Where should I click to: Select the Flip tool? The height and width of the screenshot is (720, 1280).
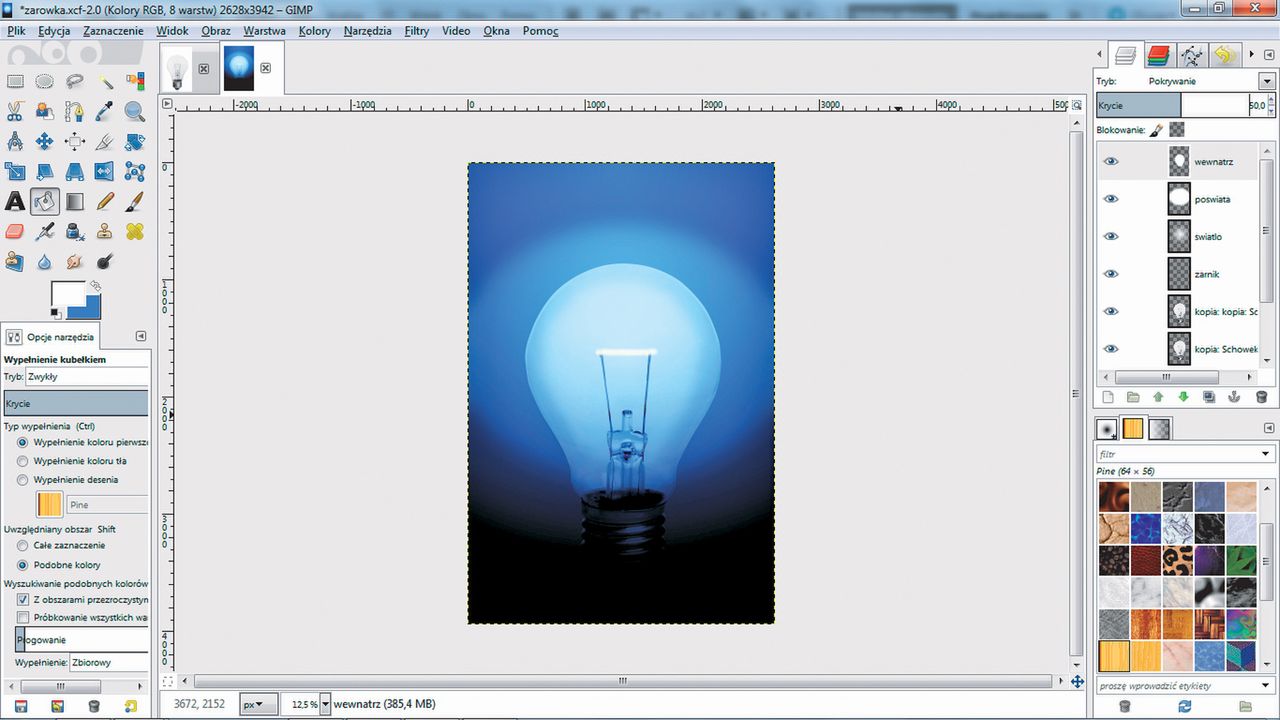click(105, 172)
